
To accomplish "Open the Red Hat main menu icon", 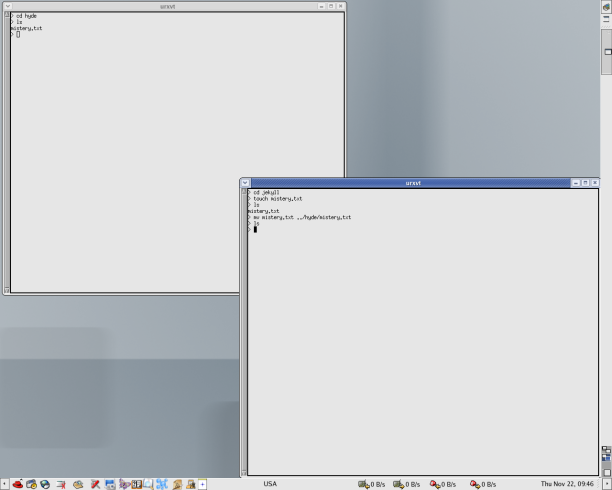I will (x=18, y=484).
